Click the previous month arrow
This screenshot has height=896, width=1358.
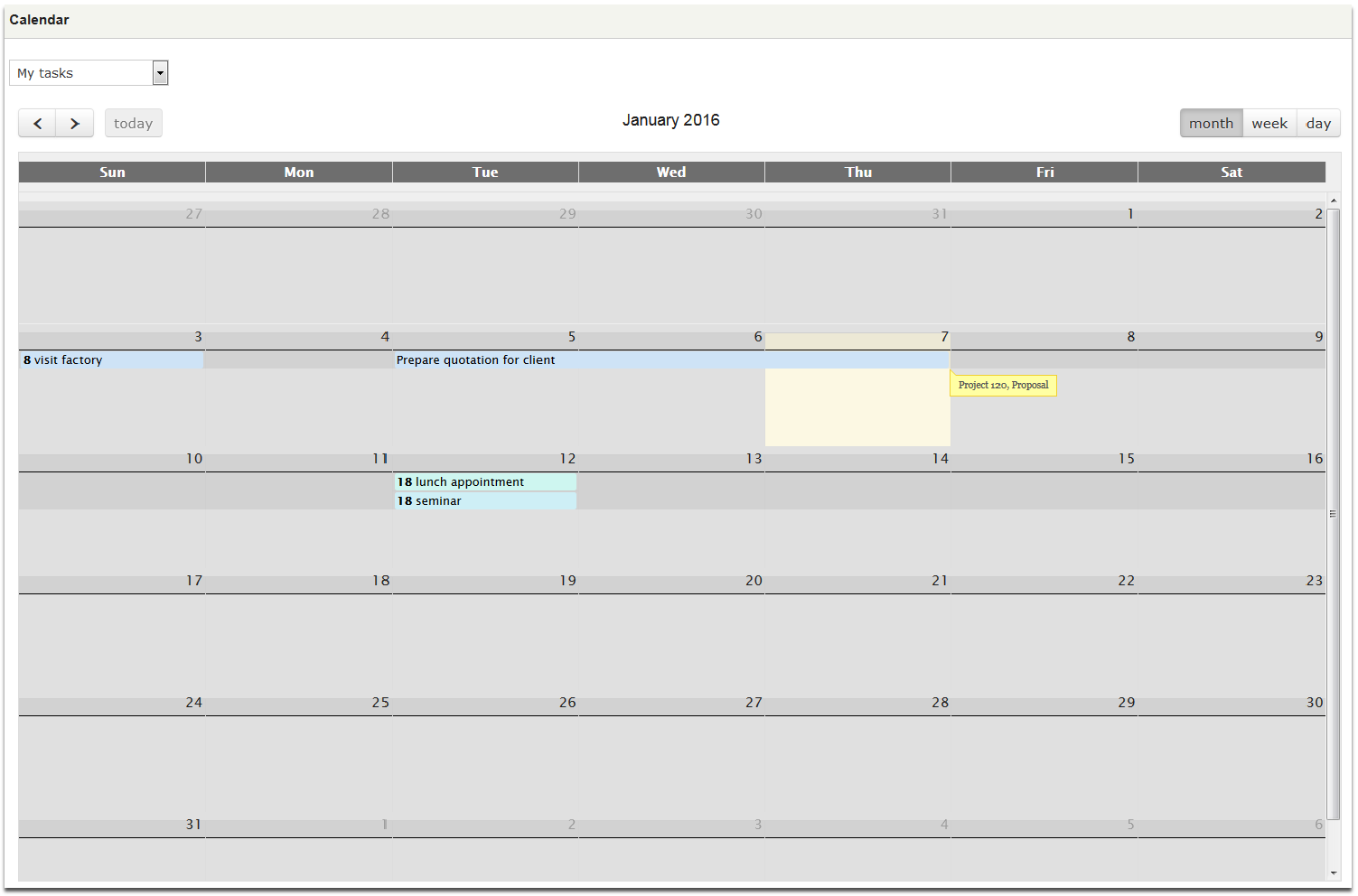click(x=37, y=123)
